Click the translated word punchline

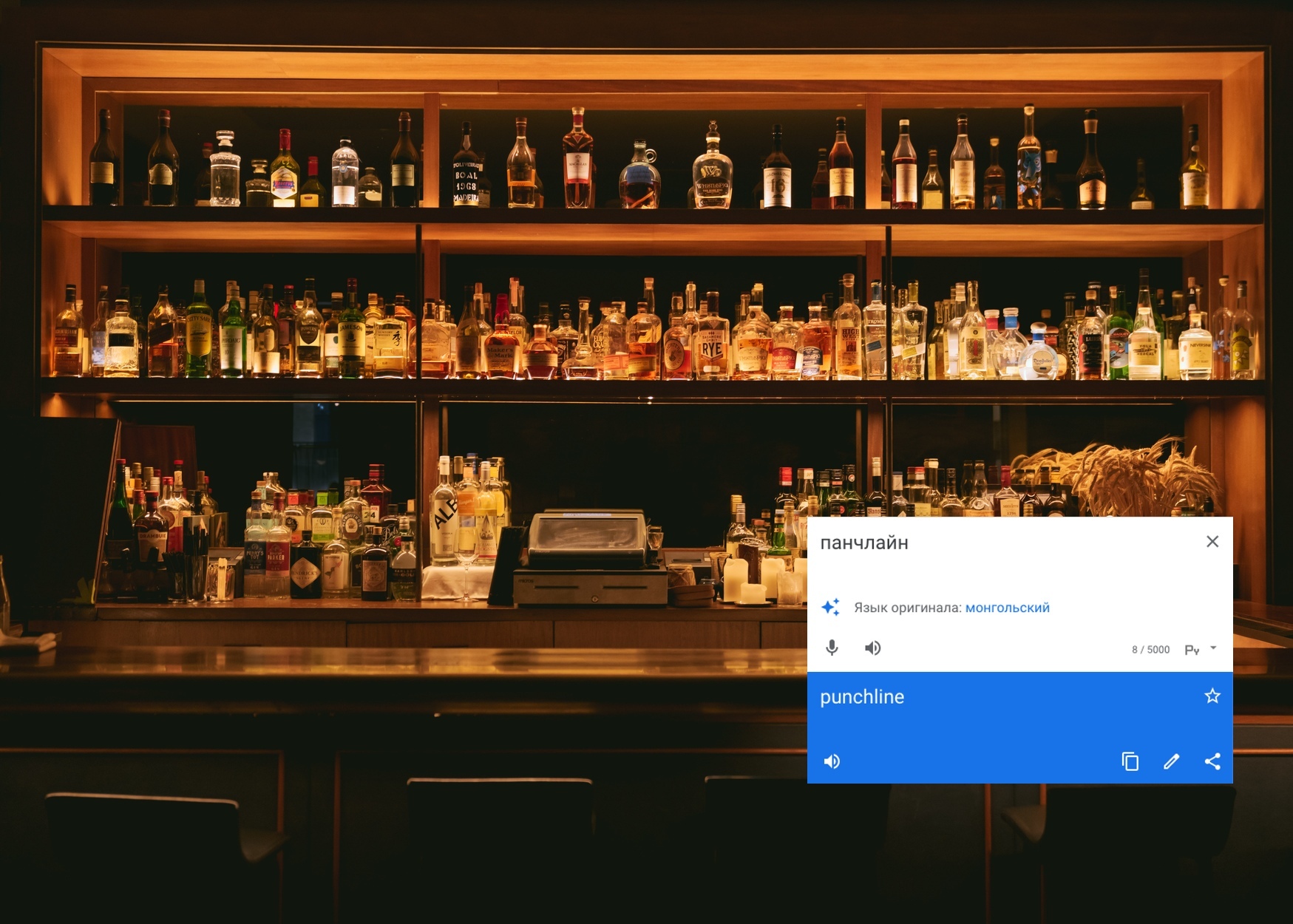point(862,697)
